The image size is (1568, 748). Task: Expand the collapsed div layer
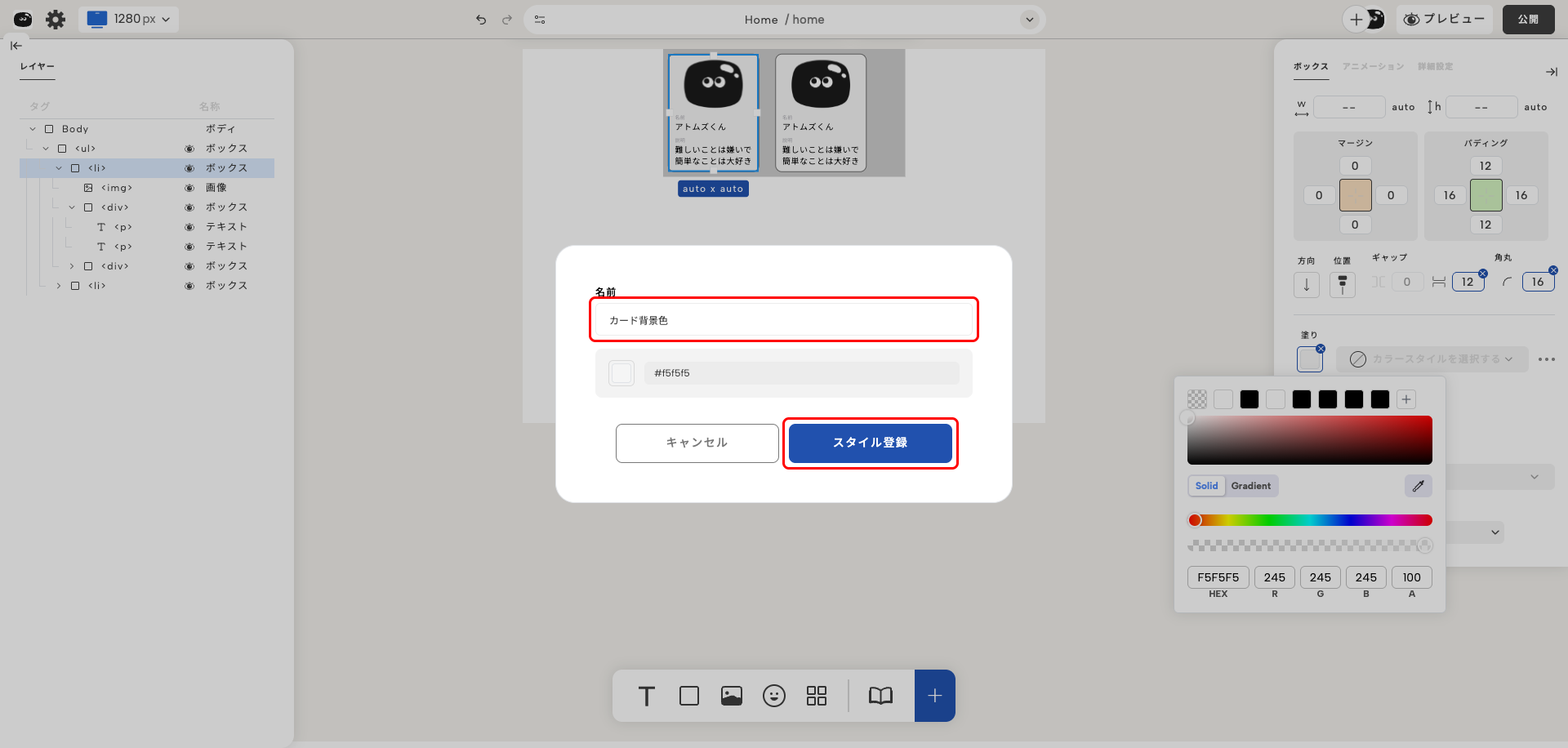pos(72,266)
